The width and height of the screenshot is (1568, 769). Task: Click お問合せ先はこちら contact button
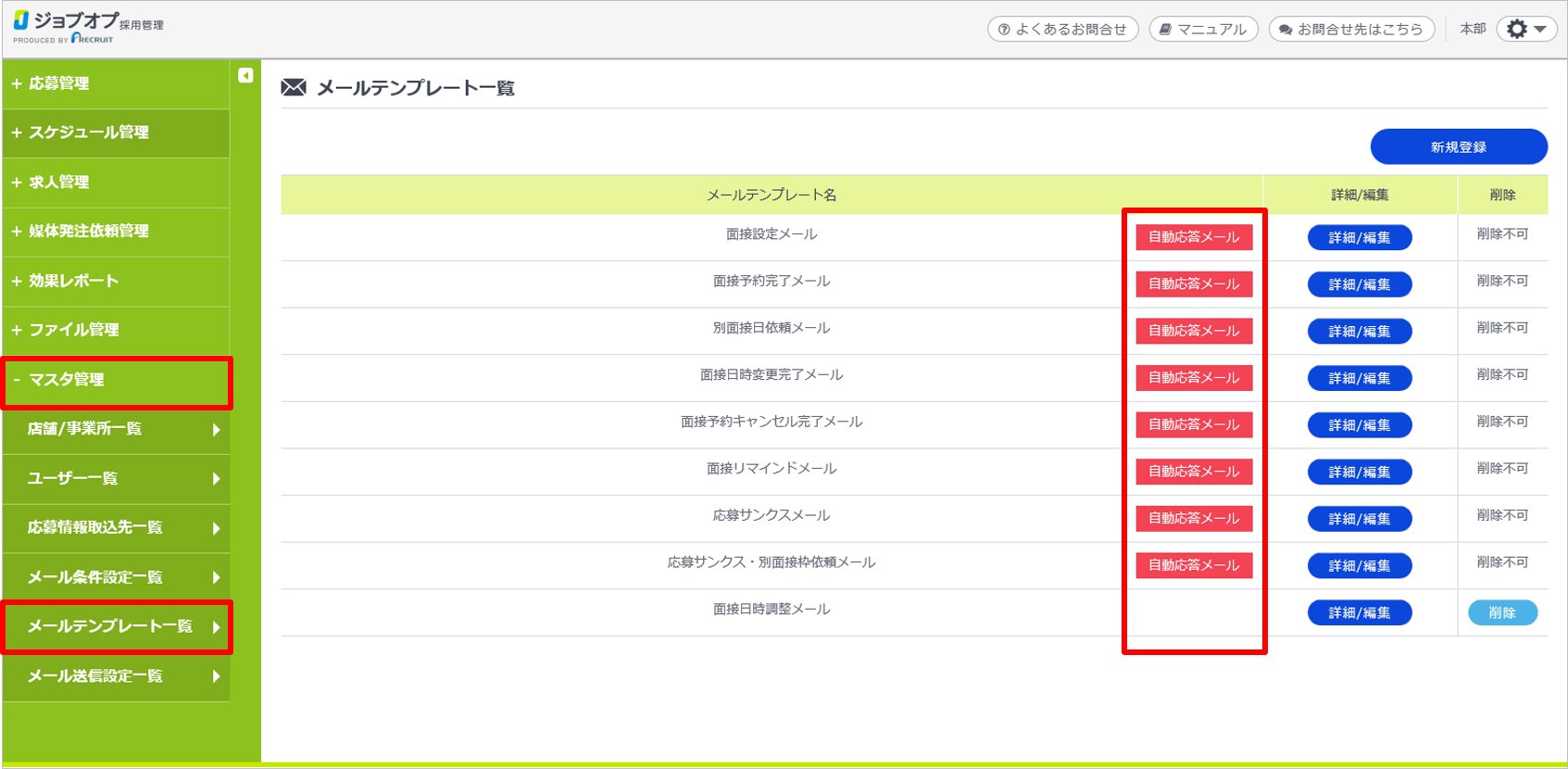[1350, 30]
